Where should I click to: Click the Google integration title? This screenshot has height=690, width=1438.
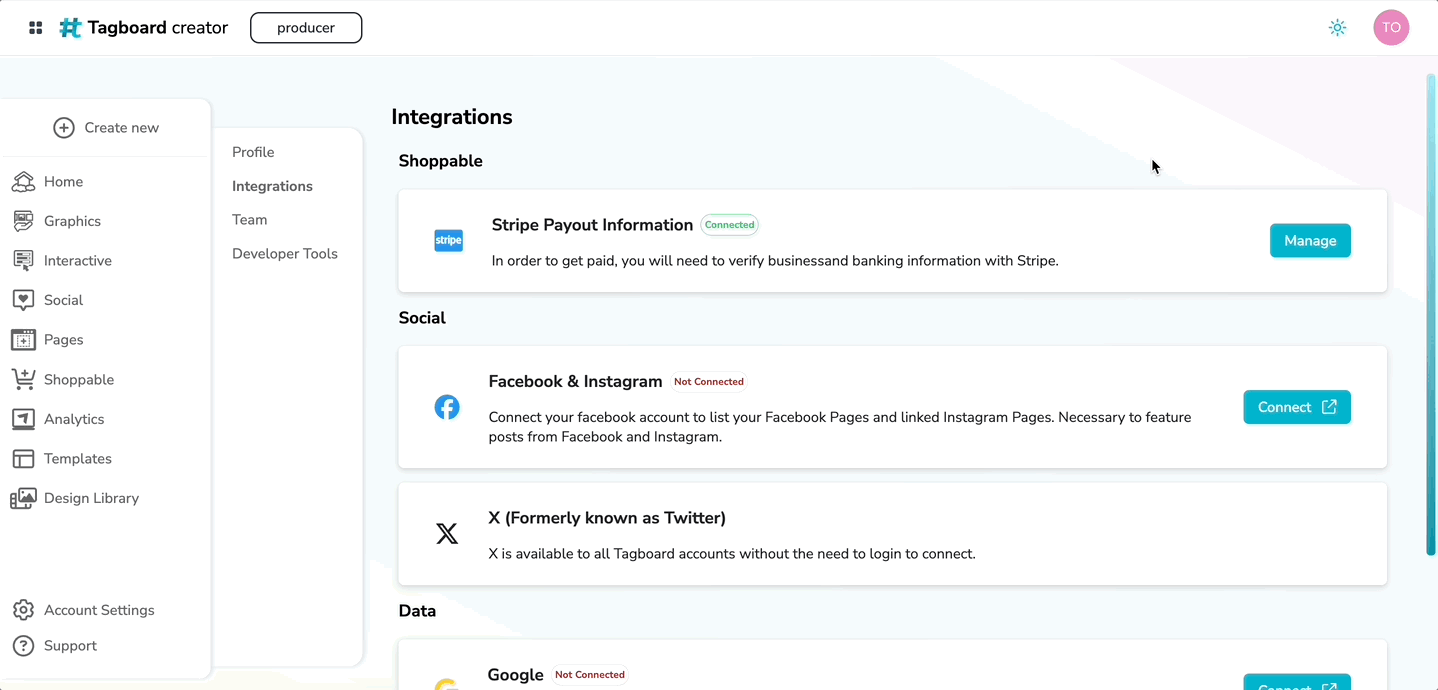tap(515, 675)
